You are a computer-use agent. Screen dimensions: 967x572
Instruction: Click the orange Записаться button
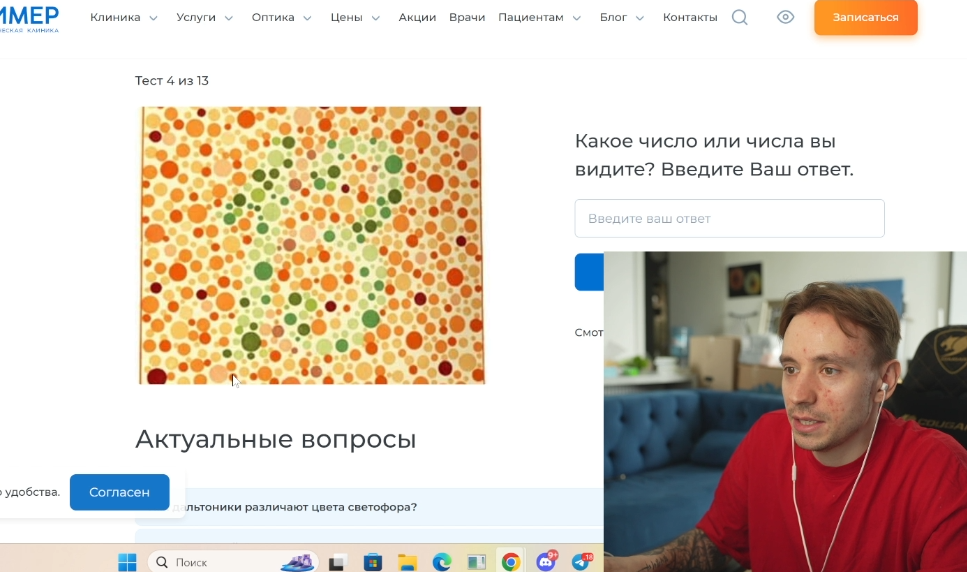tap(866, 17)
